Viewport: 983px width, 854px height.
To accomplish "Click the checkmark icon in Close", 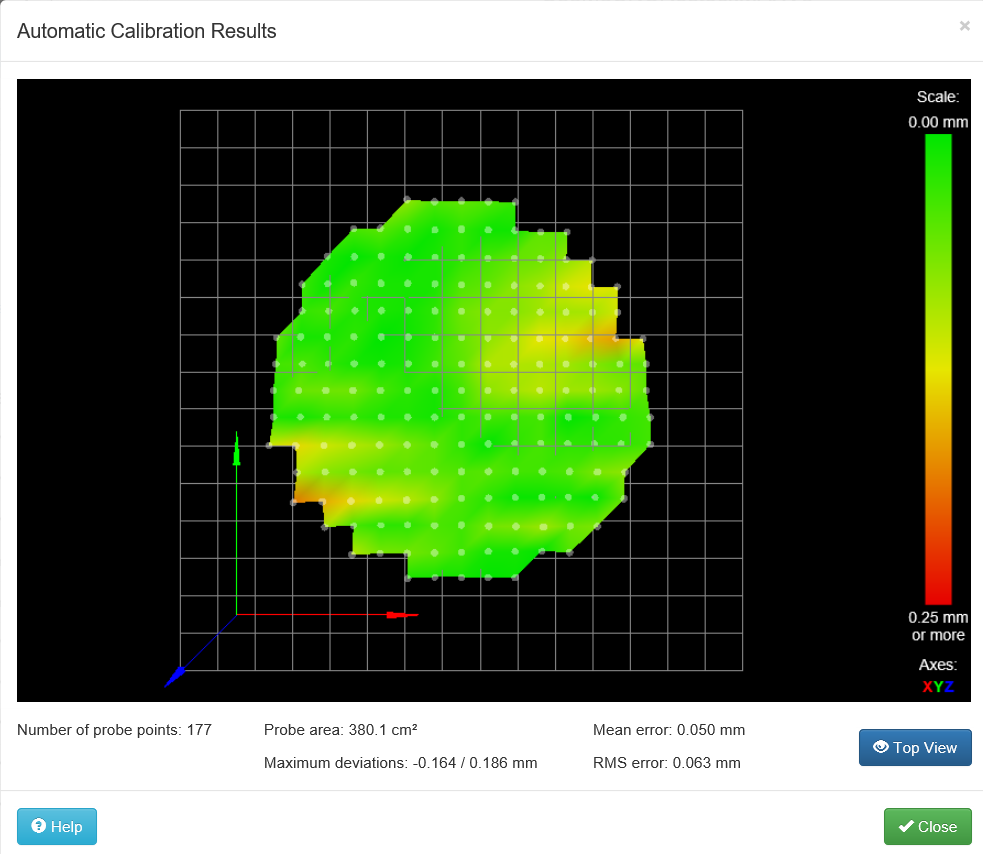I will [x=905, y=826].
